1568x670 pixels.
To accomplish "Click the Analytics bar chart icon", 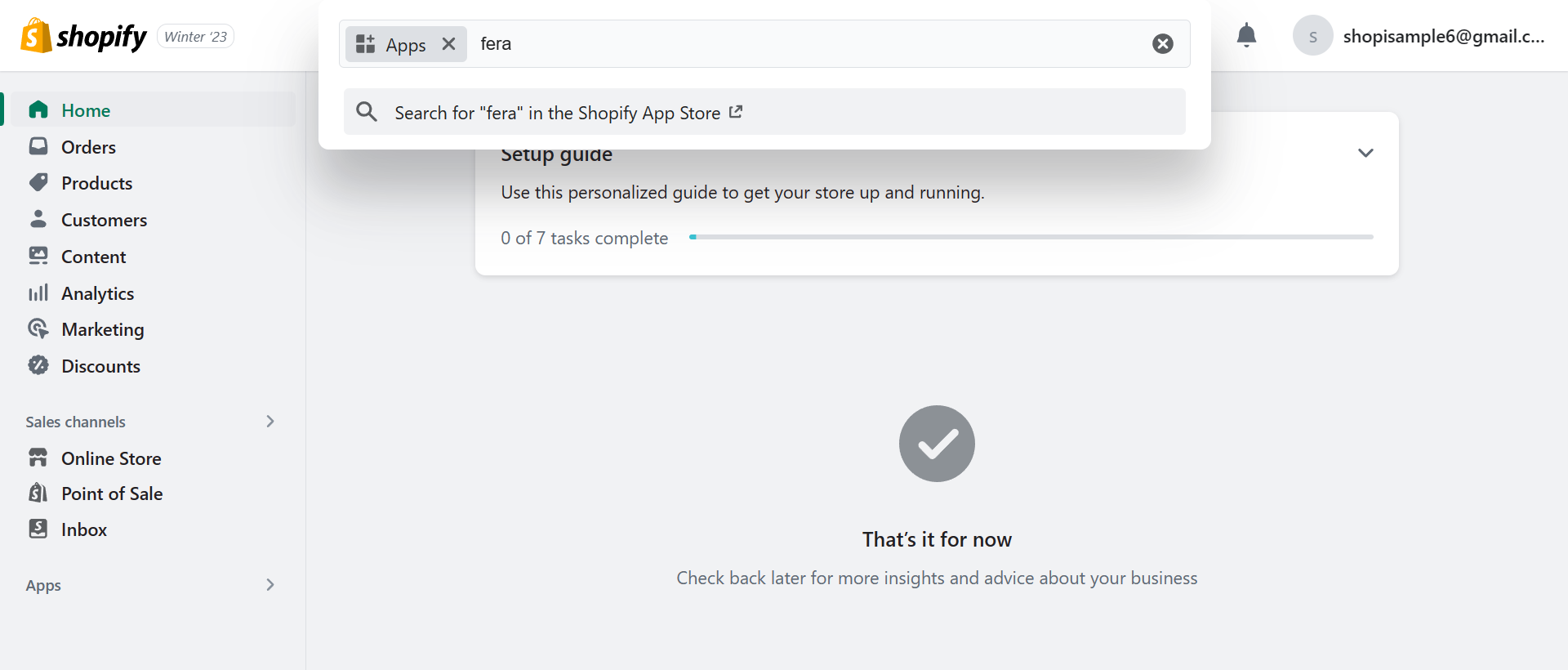I will [38, 293].
